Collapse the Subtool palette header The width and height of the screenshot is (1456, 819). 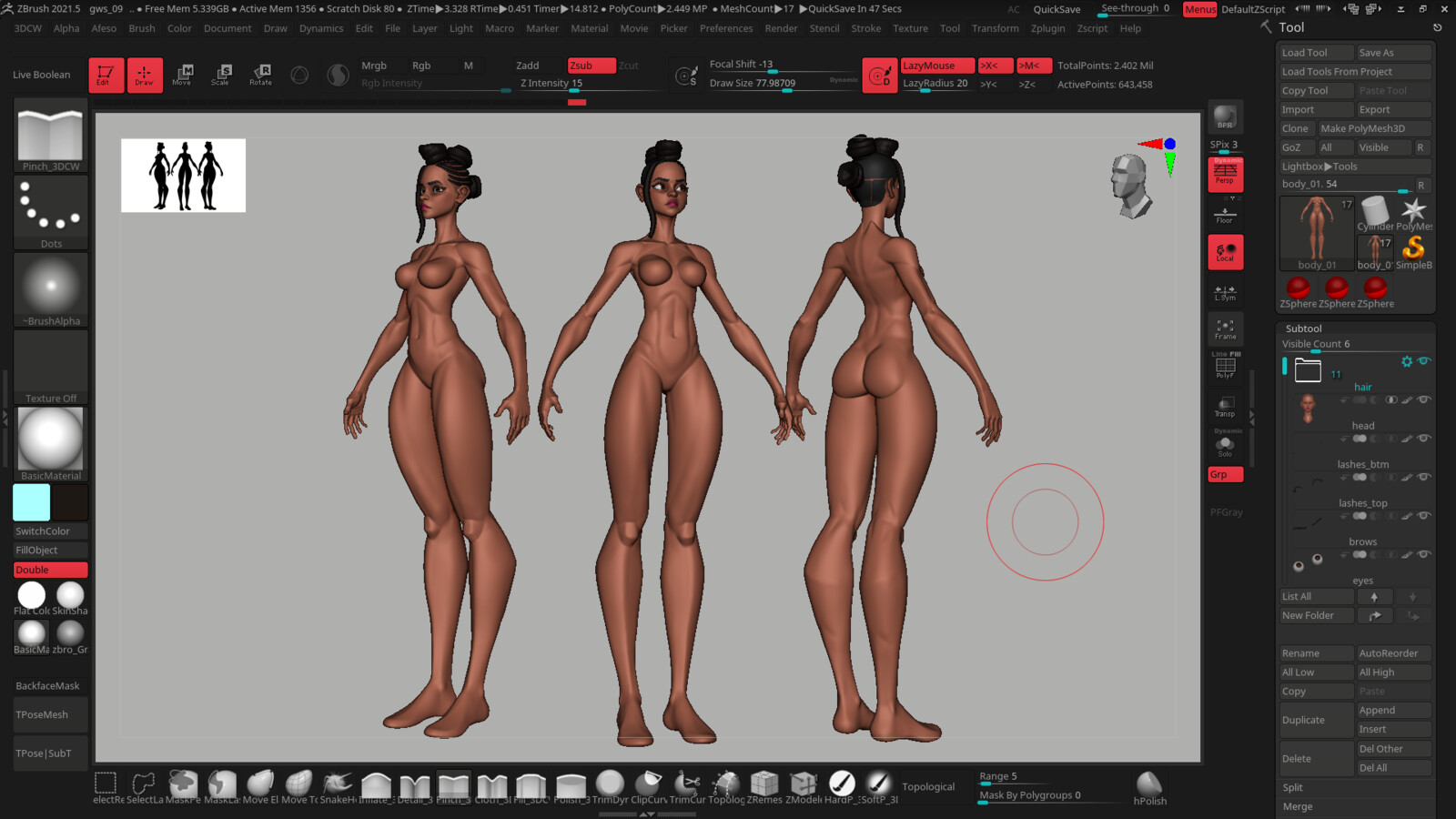coord(1303,329)
